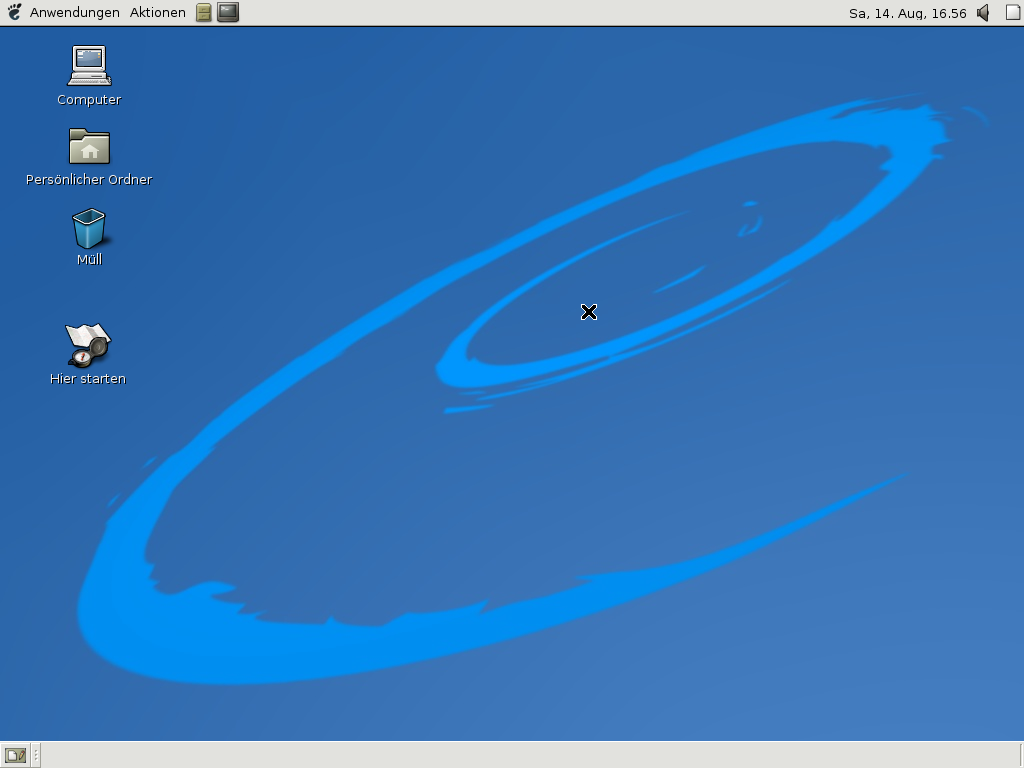Launch the file cabinet panel launcher
Screen dimensions: 1024x768
click(x=204, y=12)
